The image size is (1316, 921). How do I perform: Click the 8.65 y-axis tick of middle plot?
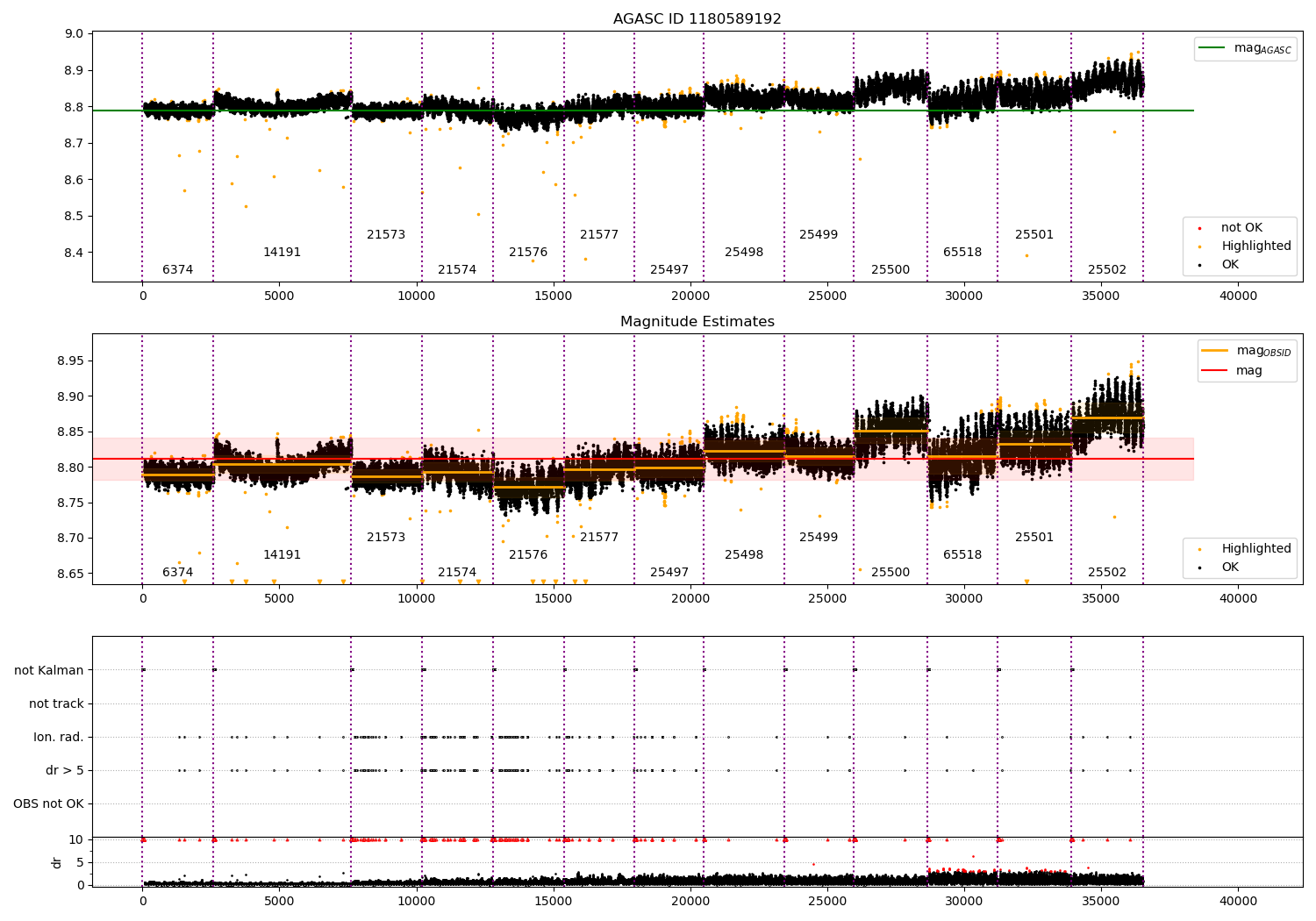[71, 575]
